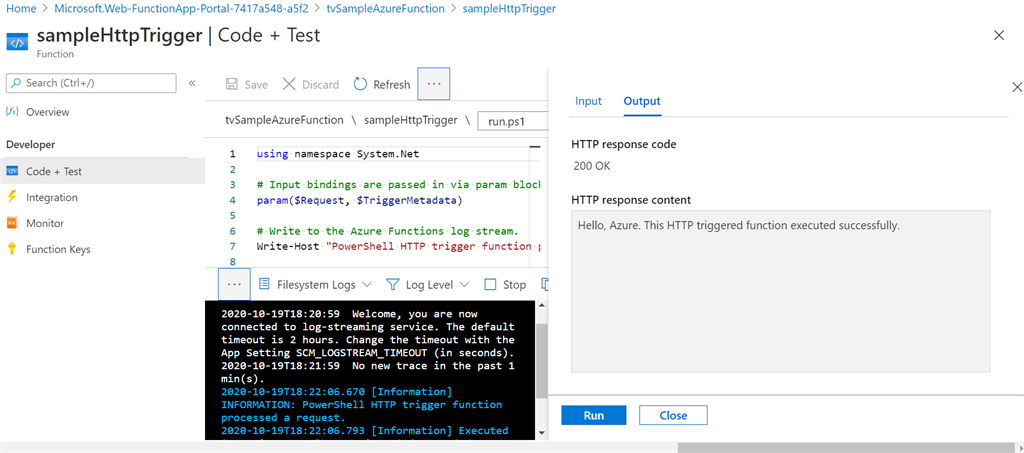This screenshot has width=1024, height=453.
Task: Click the magnifier icon in the search box
Action: pos(16,84)
